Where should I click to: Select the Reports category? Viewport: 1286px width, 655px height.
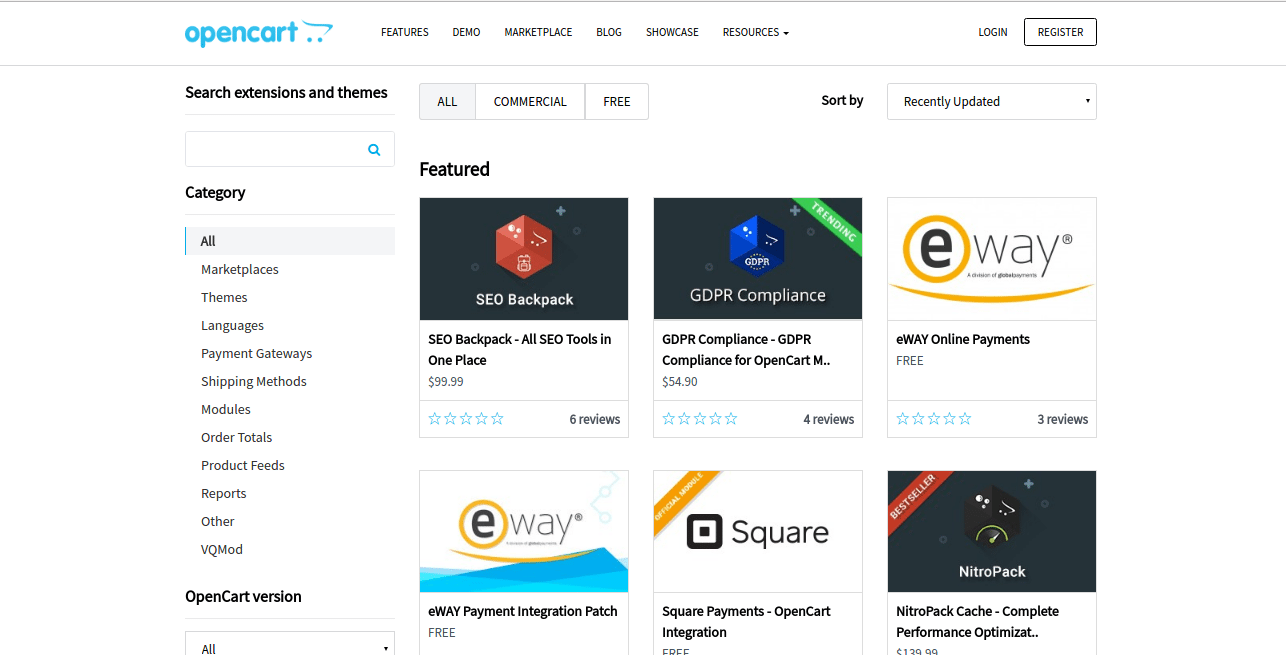(223, 493)
